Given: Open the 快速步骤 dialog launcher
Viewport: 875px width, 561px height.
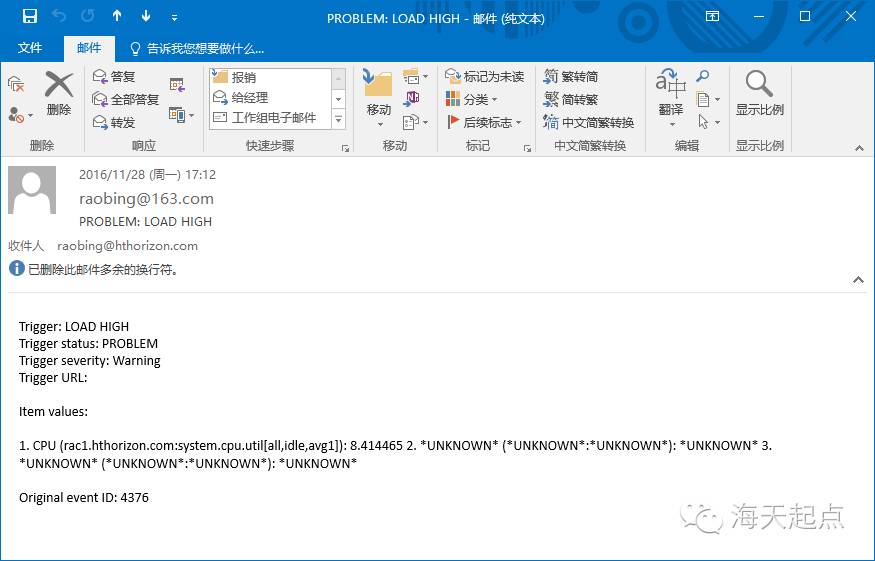Looking at the screenshot, I should click(345, 148).
